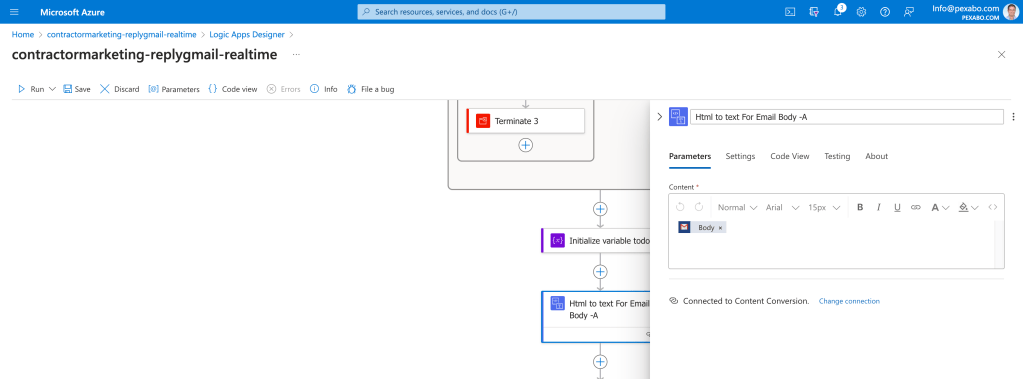Toggle italic formatting
The height and width of the screenshot is (379, 1023).
pos(879,207)
